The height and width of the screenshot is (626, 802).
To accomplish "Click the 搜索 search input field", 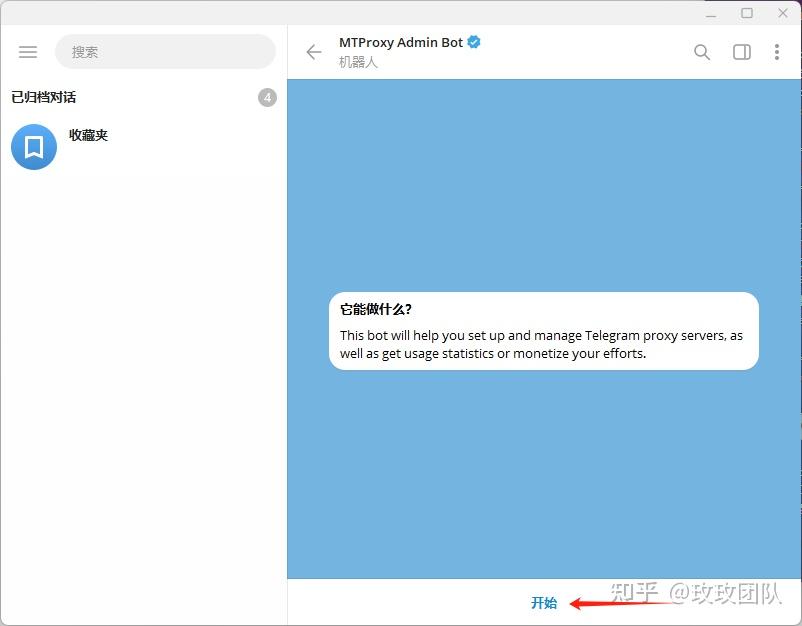I will coord(165,51).
